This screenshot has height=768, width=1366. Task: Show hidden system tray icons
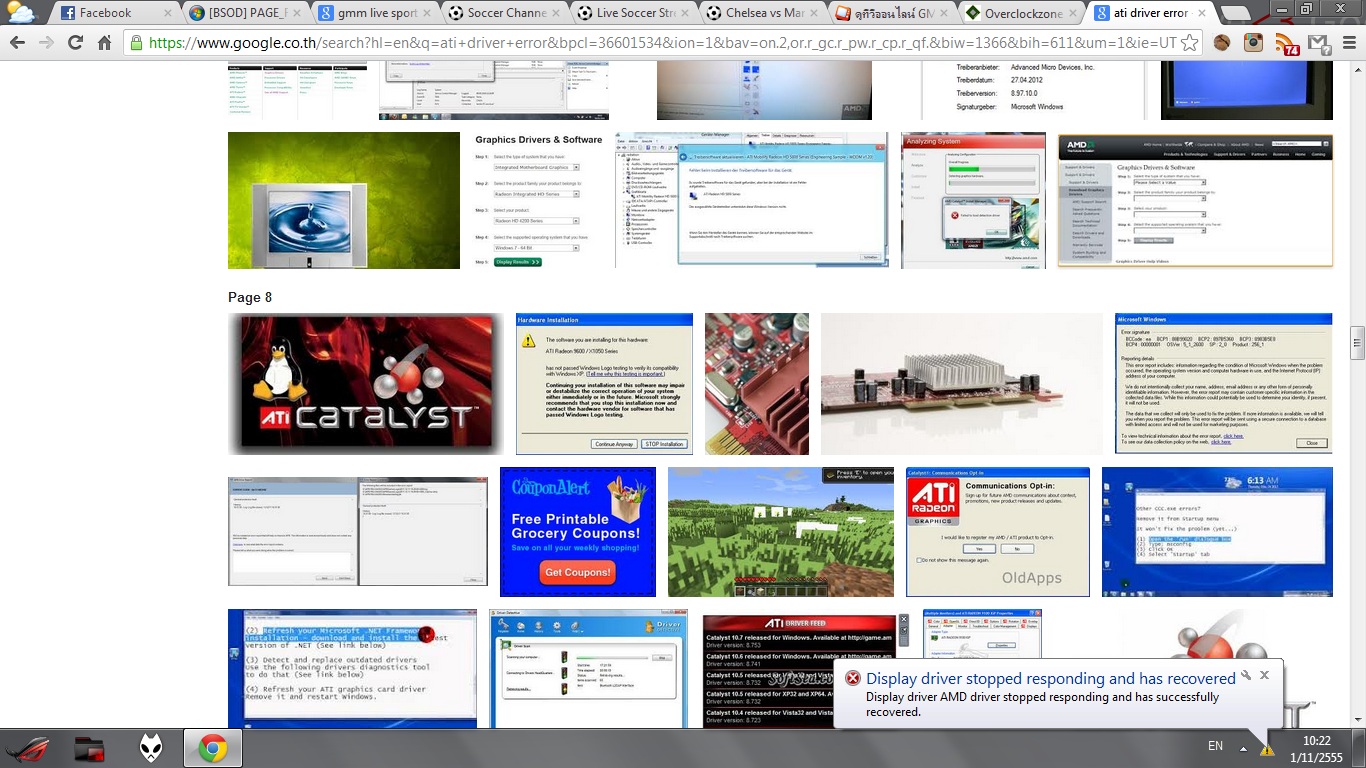click(1243, 747)
